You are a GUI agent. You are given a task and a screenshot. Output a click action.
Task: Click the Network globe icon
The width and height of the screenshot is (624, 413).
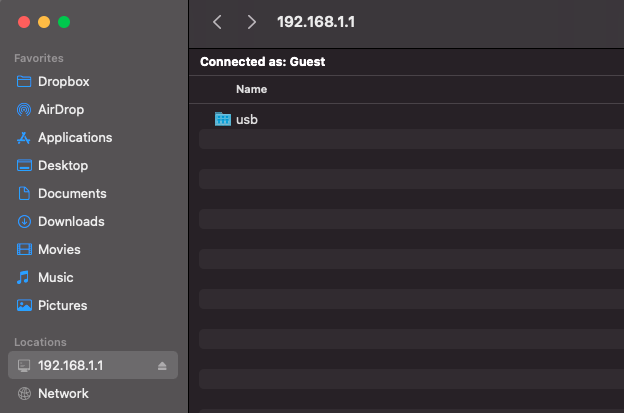click(24, 394)
